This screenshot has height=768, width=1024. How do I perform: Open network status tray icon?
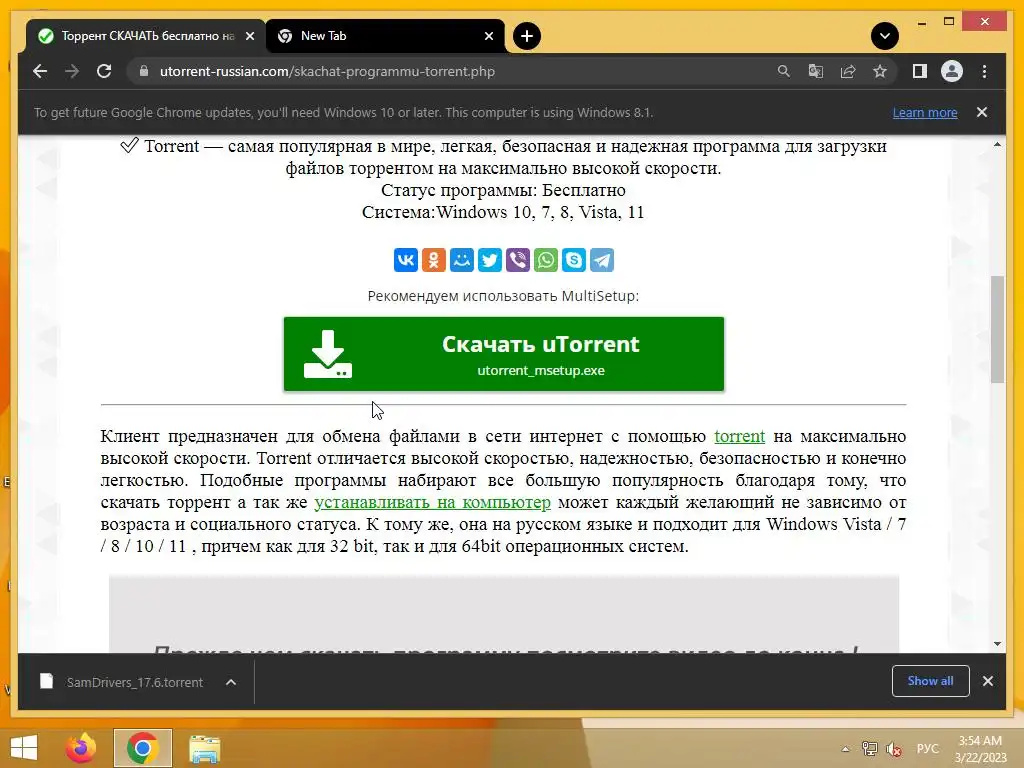tap(869, 749)
